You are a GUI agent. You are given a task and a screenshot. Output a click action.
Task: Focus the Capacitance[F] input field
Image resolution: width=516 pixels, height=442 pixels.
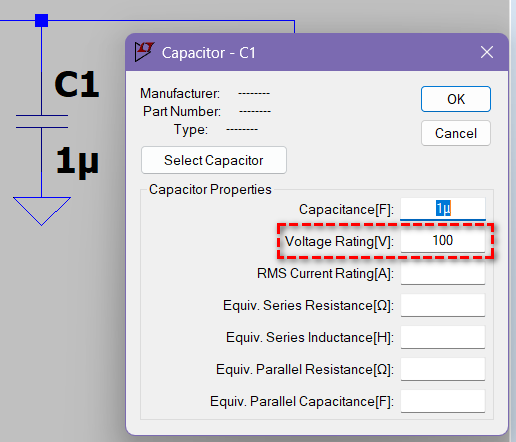point(443,209)
